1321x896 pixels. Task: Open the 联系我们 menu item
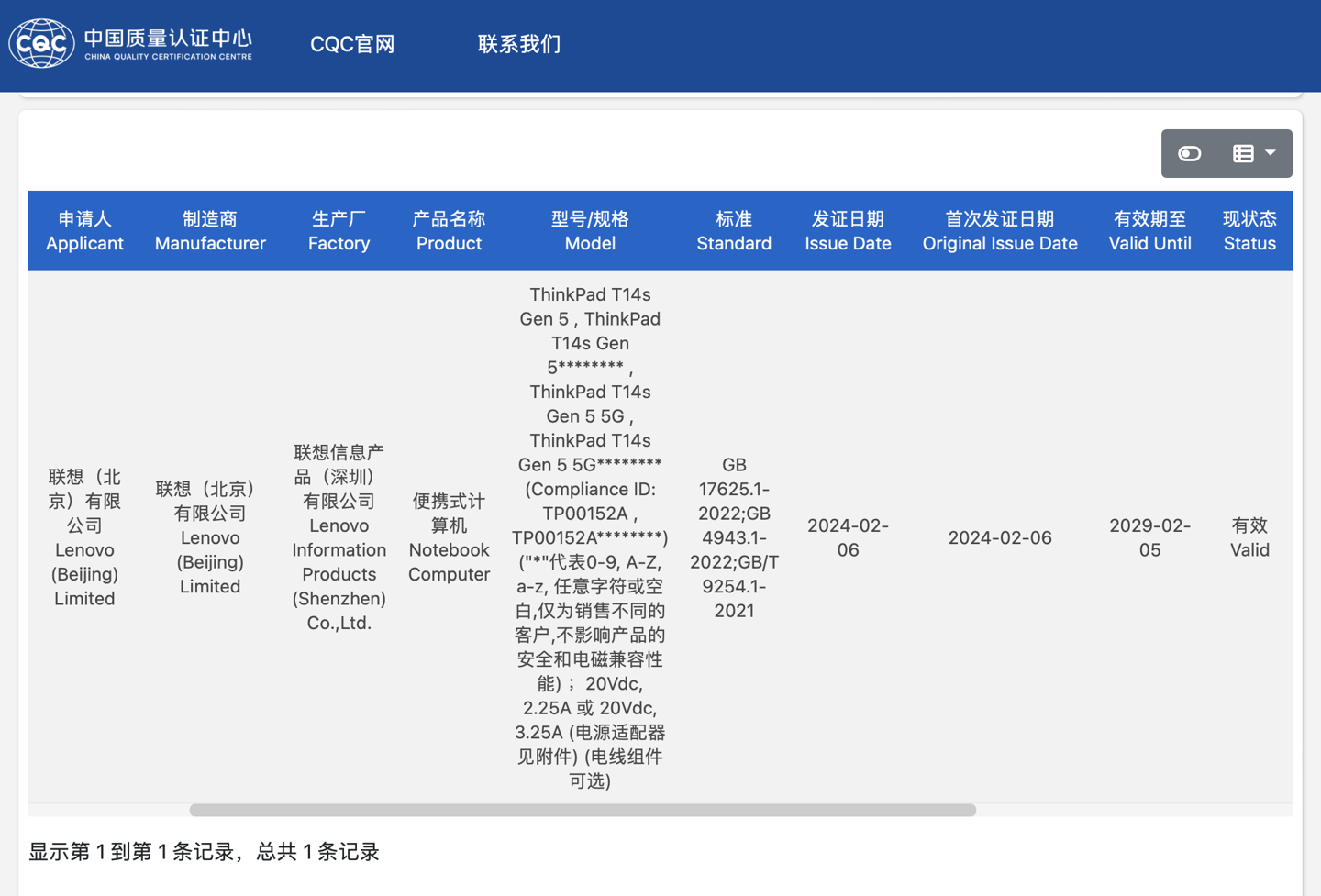tap(519, 44)
